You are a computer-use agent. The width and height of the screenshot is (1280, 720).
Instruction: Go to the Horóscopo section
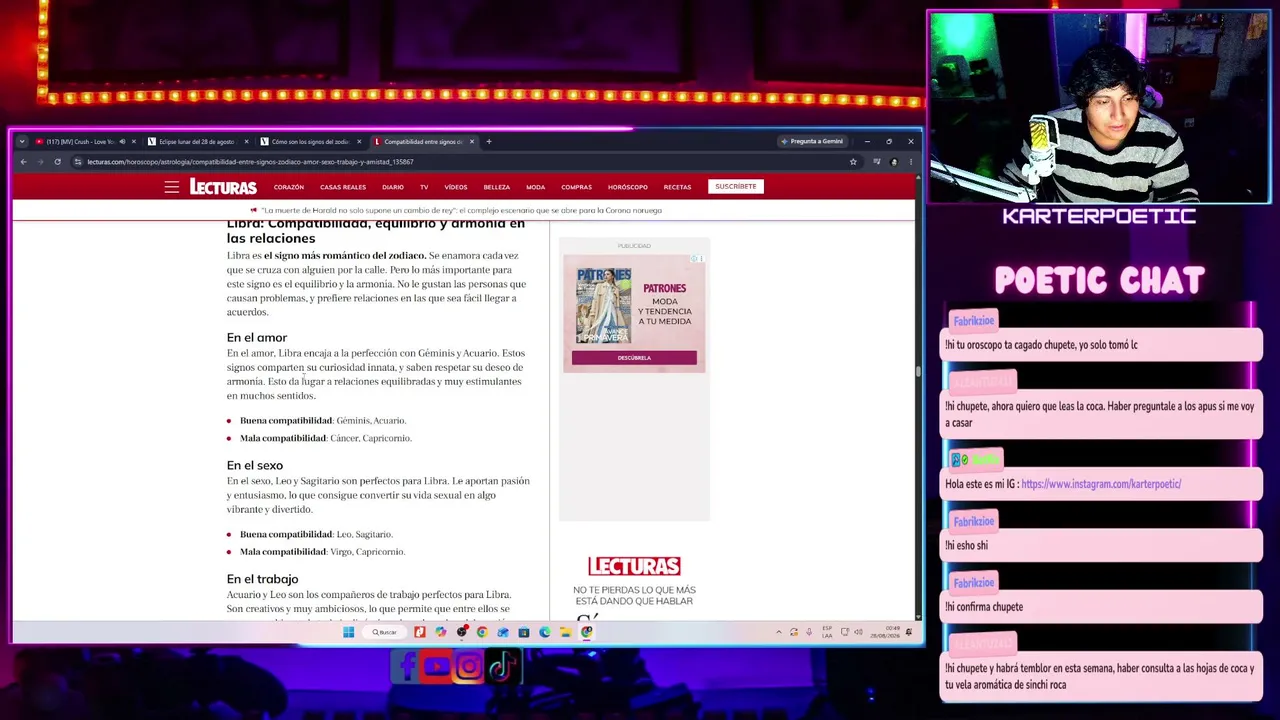(x=628, y=187)
